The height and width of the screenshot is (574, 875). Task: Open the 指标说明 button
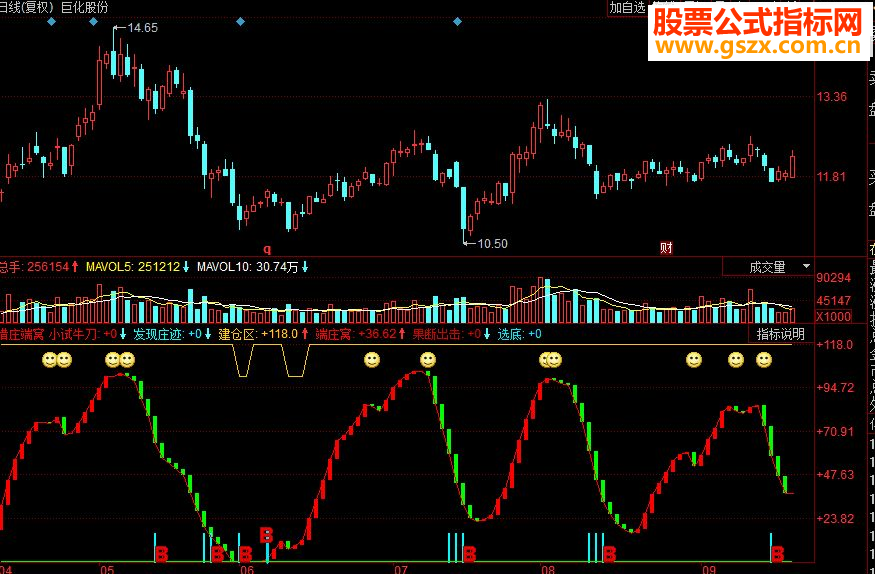[x=781, y=334]
